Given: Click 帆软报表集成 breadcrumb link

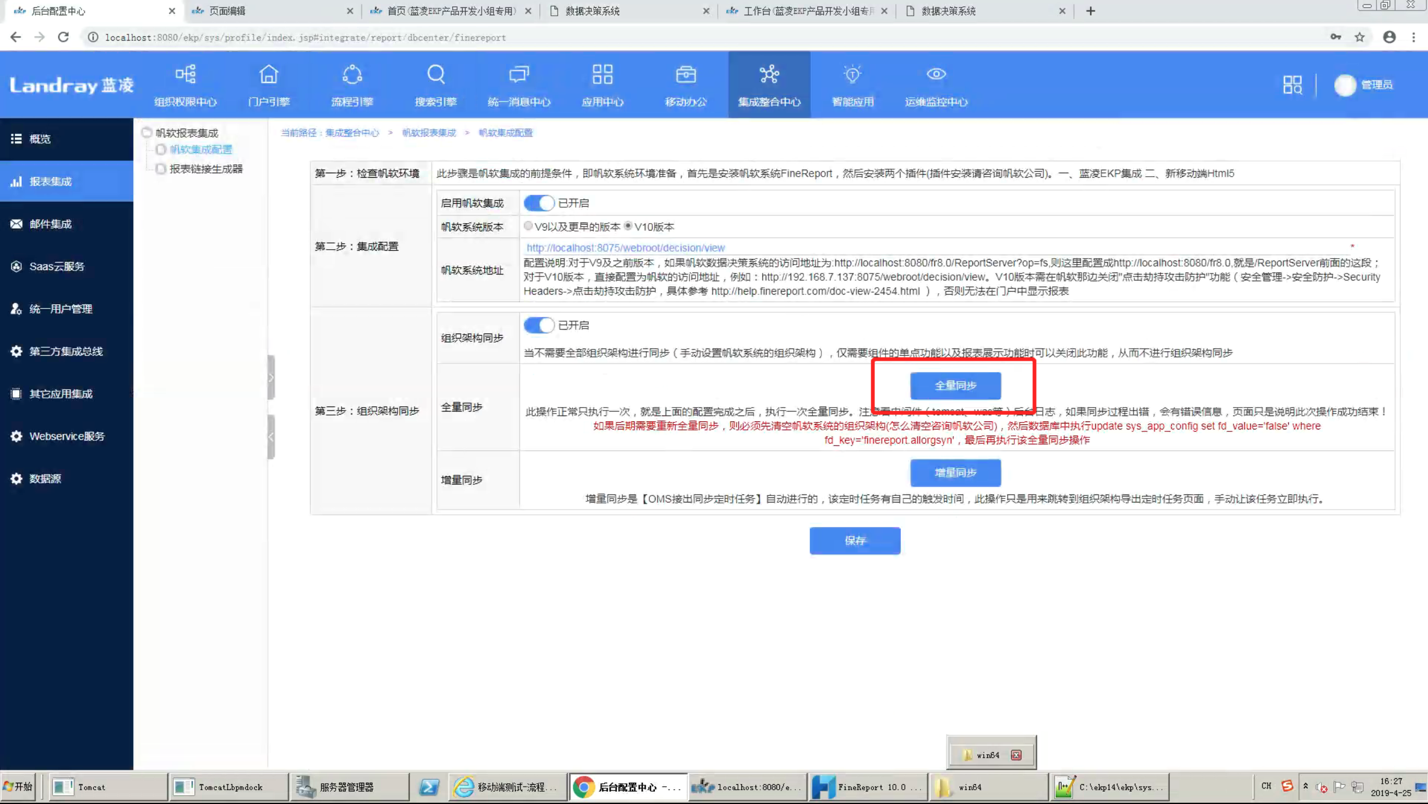Looking at the screenshot, I should point(429,132).
